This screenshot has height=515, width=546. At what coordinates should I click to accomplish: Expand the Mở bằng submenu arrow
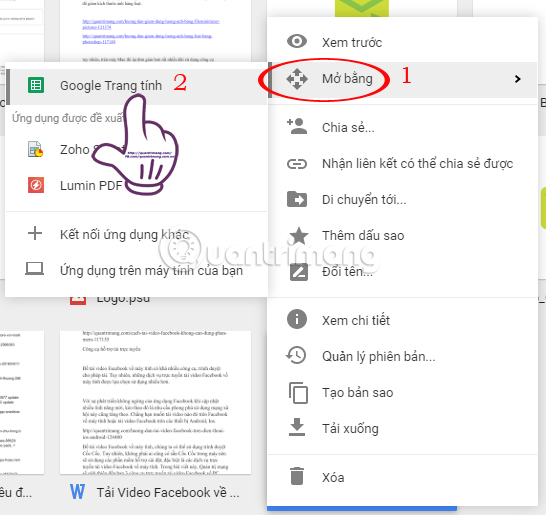click(x=517, y=79)
